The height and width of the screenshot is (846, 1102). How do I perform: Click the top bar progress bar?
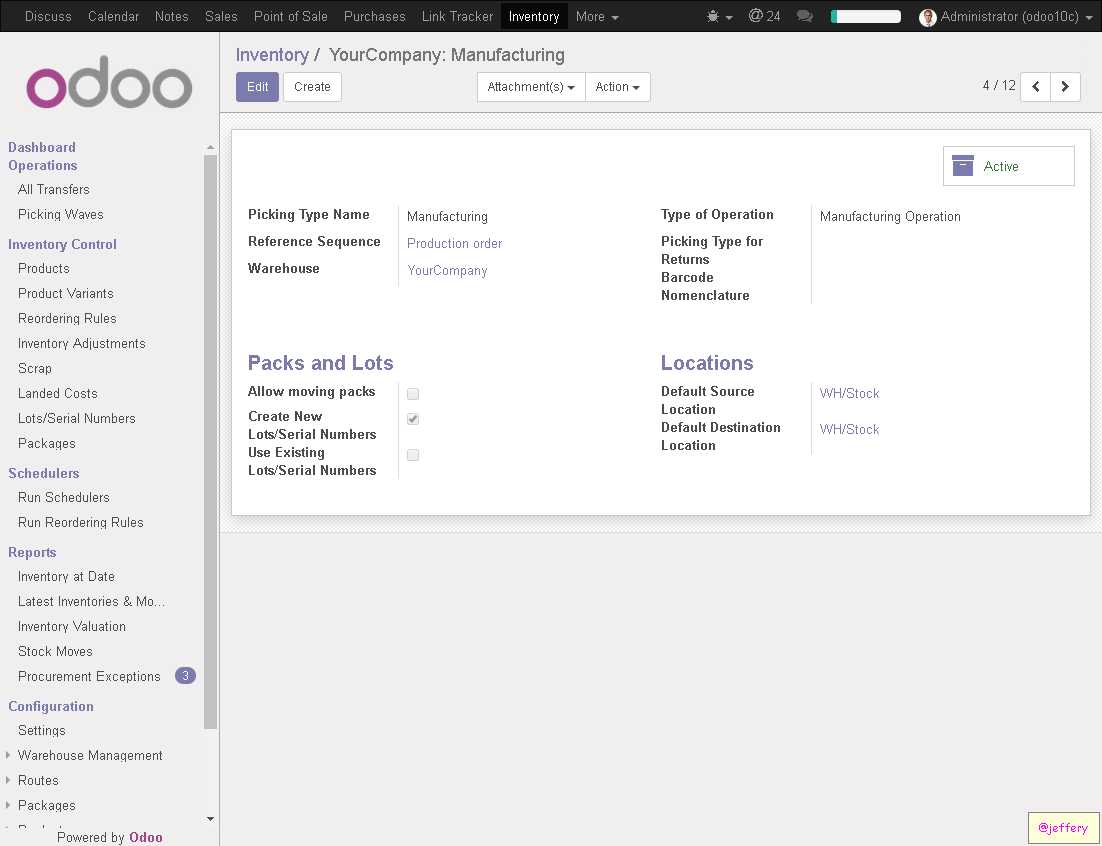click(865, 16)
